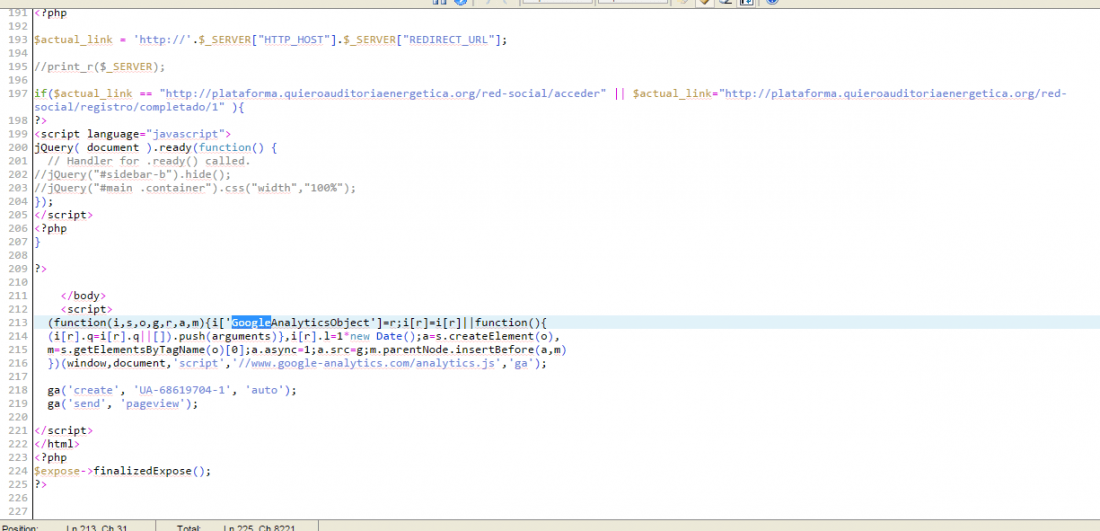Click the closing brace on line 207
This screenshot has width=1100, height=531.
[37, 242]
